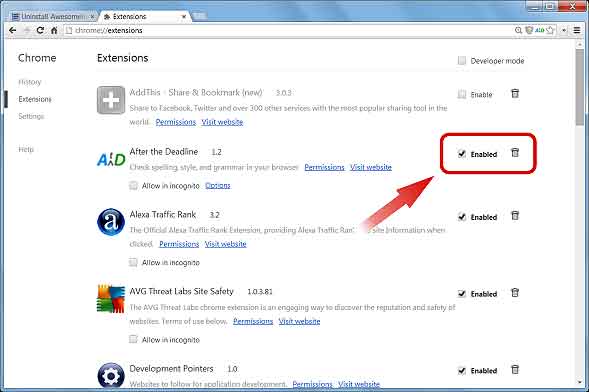This screenshot has width=589, height=392.
Task: Open Help in Chrome sidebar
Action: (26, 149)
